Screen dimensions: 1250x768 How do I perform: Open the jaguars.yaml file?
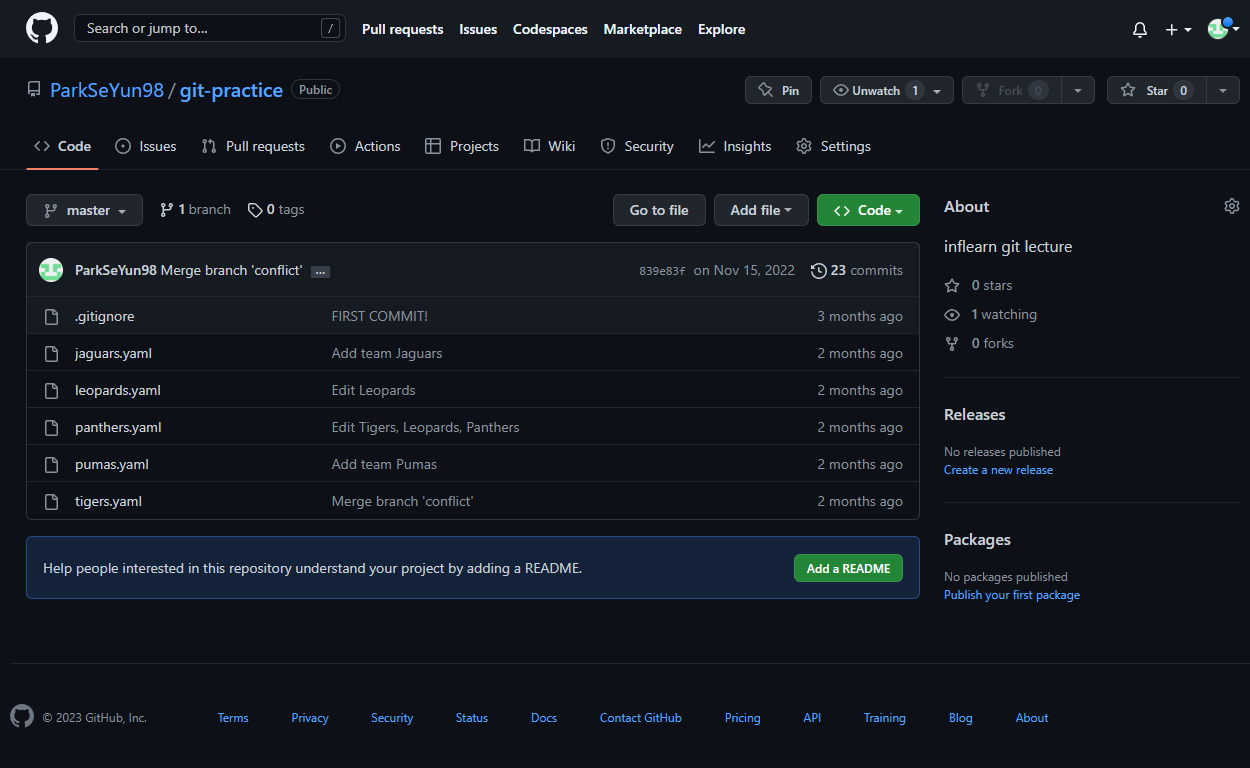[113, 353]
